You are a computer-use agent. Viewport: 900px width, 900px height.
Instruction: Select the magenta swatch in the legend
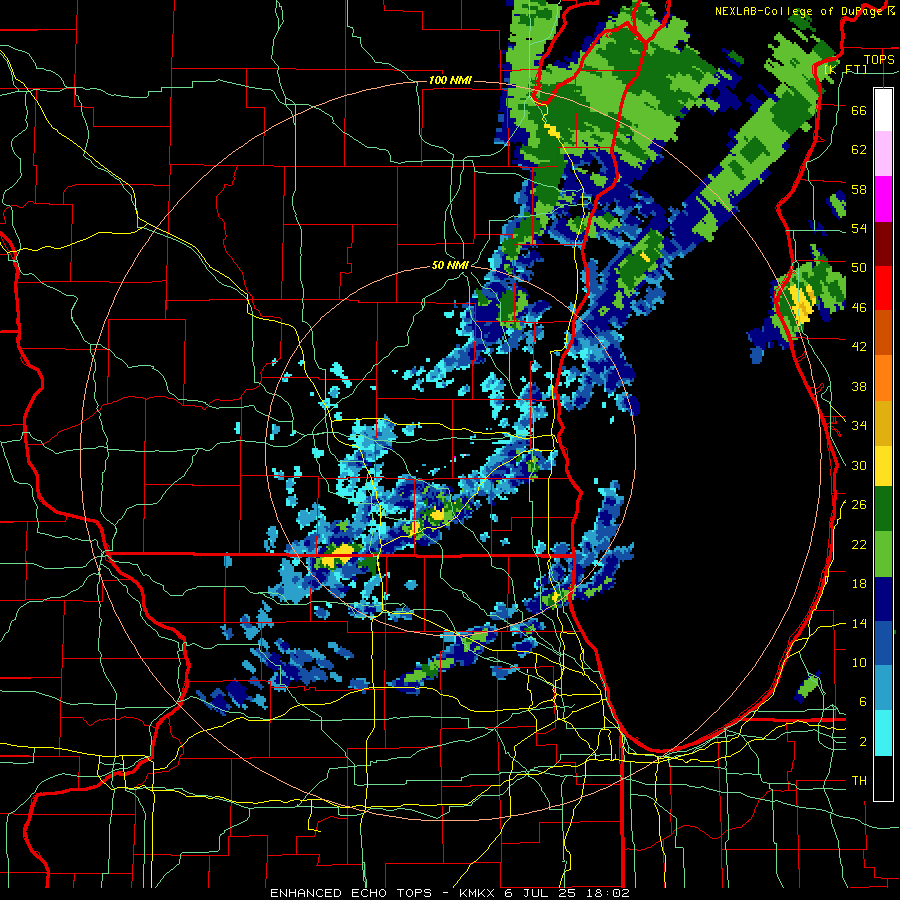click(x=883, y=199)
